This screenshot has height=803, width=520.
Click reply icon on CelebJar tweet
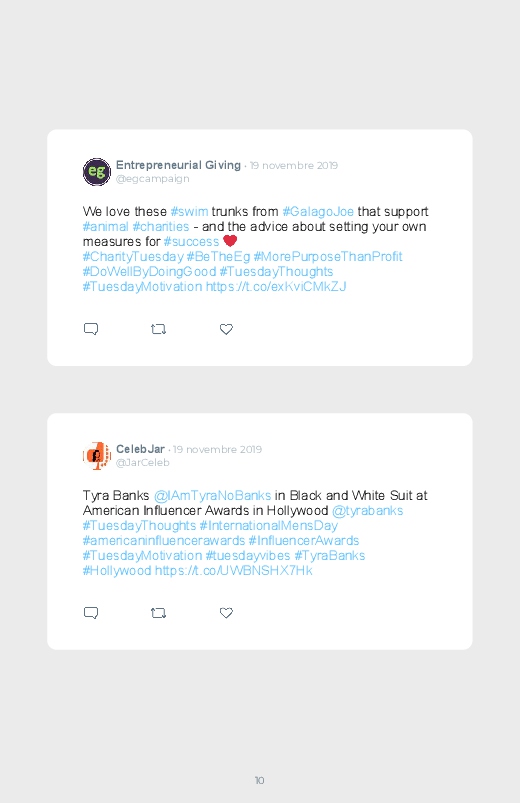click(x=91, y=612)
